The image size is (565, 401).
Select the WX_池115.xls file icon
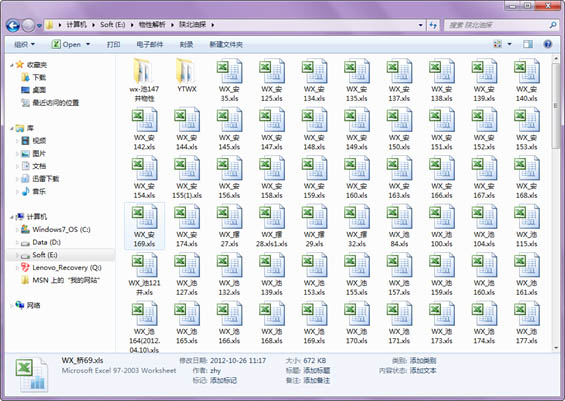pyautogui.click(x=526, y=217)
